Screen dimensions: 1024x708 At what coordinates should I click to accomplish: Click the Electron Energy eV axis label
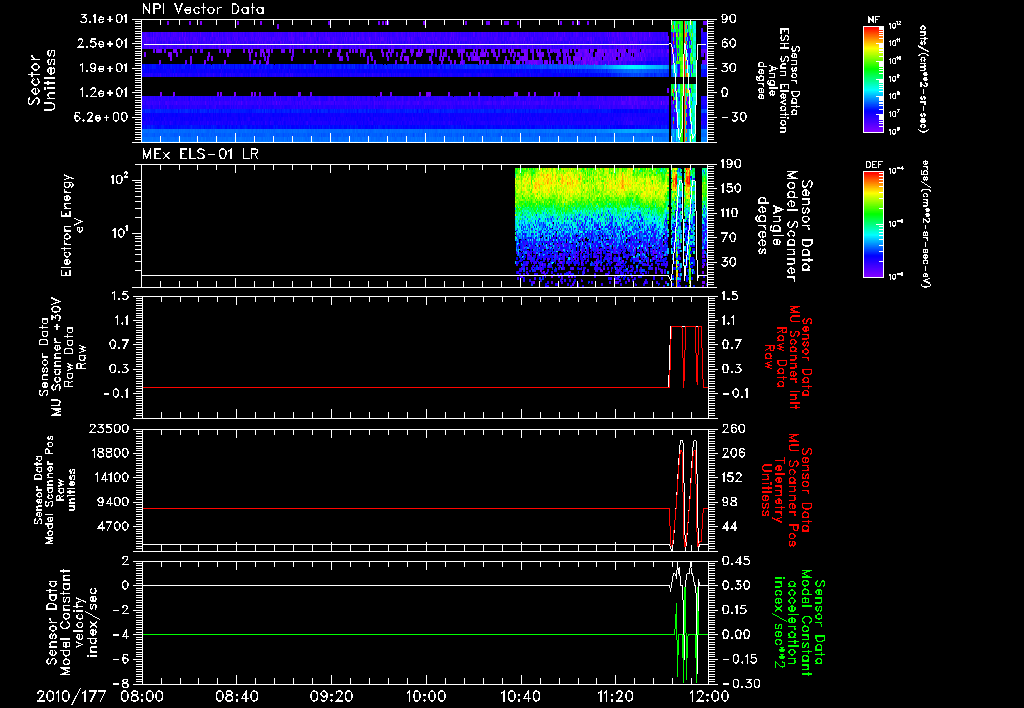pos(72,225)
